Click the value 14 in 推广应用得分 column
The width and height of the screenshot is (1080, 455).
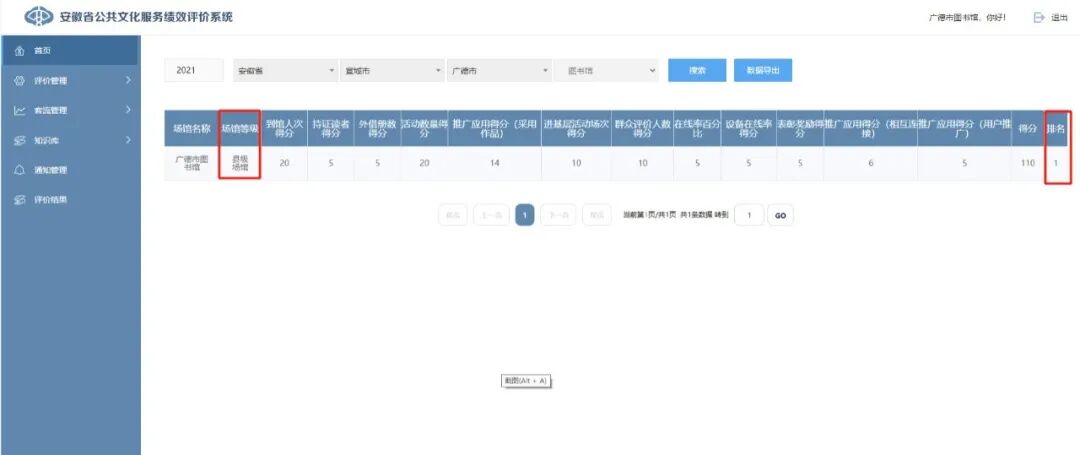tap(495, 164)
